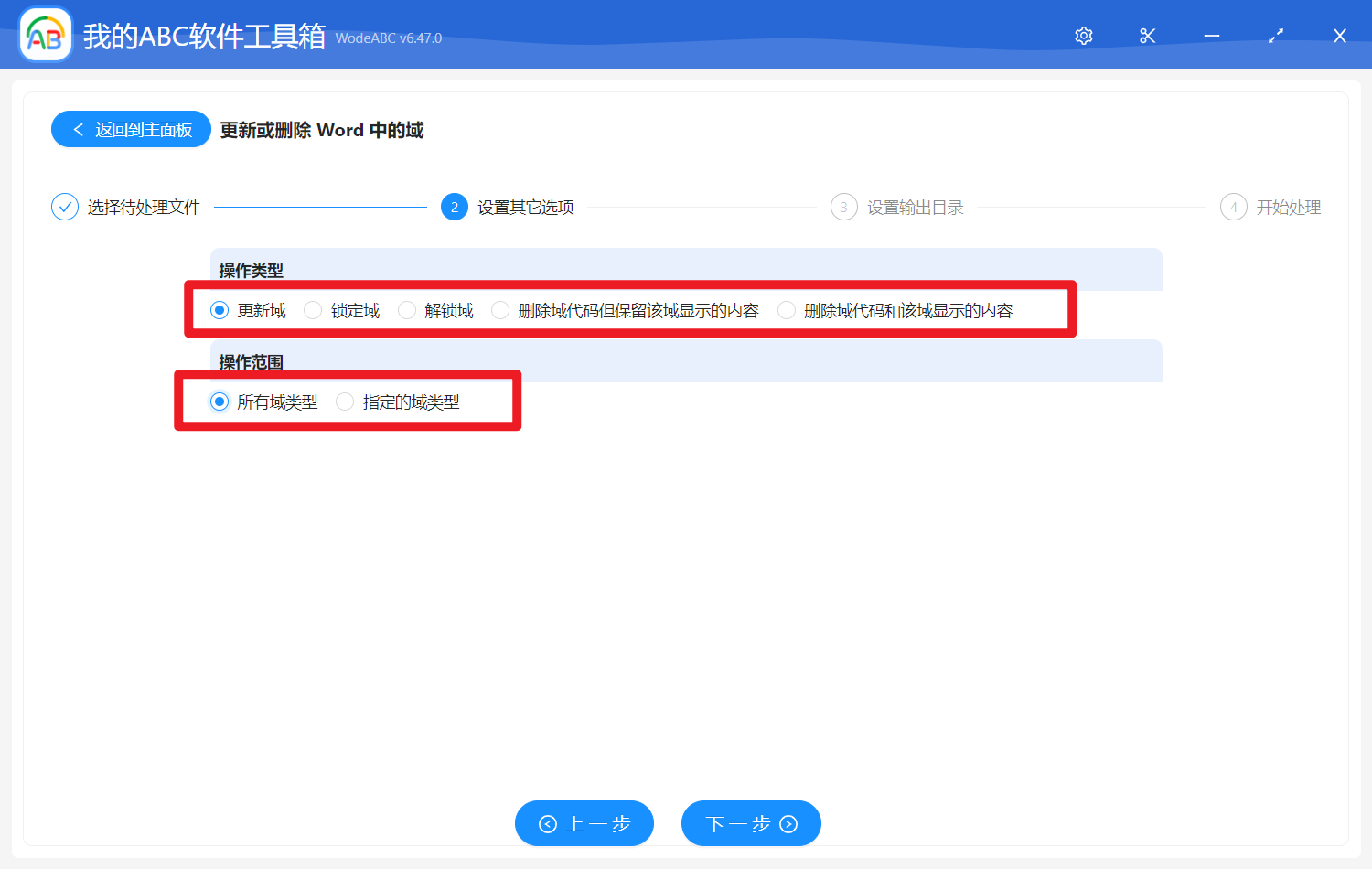
Task: Click the ABC logo icon in title bar
Action: (x=45, y=34)
